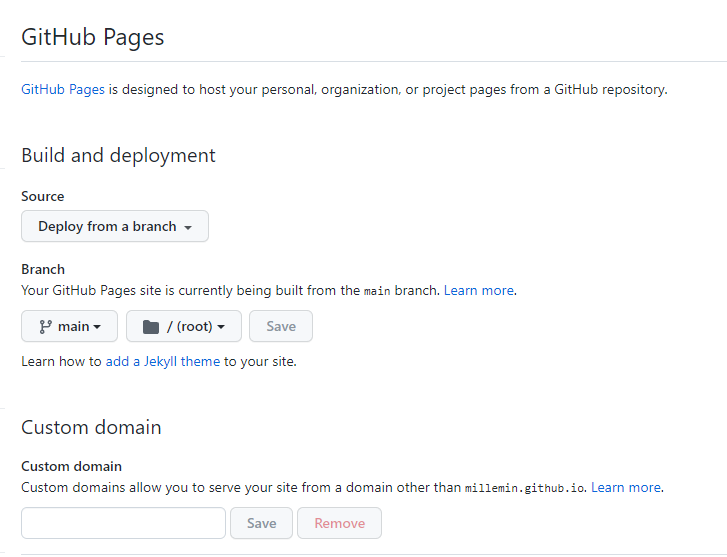Save the custom domain
The height and width of the screenshot is (557, 727).
(261, 523)
